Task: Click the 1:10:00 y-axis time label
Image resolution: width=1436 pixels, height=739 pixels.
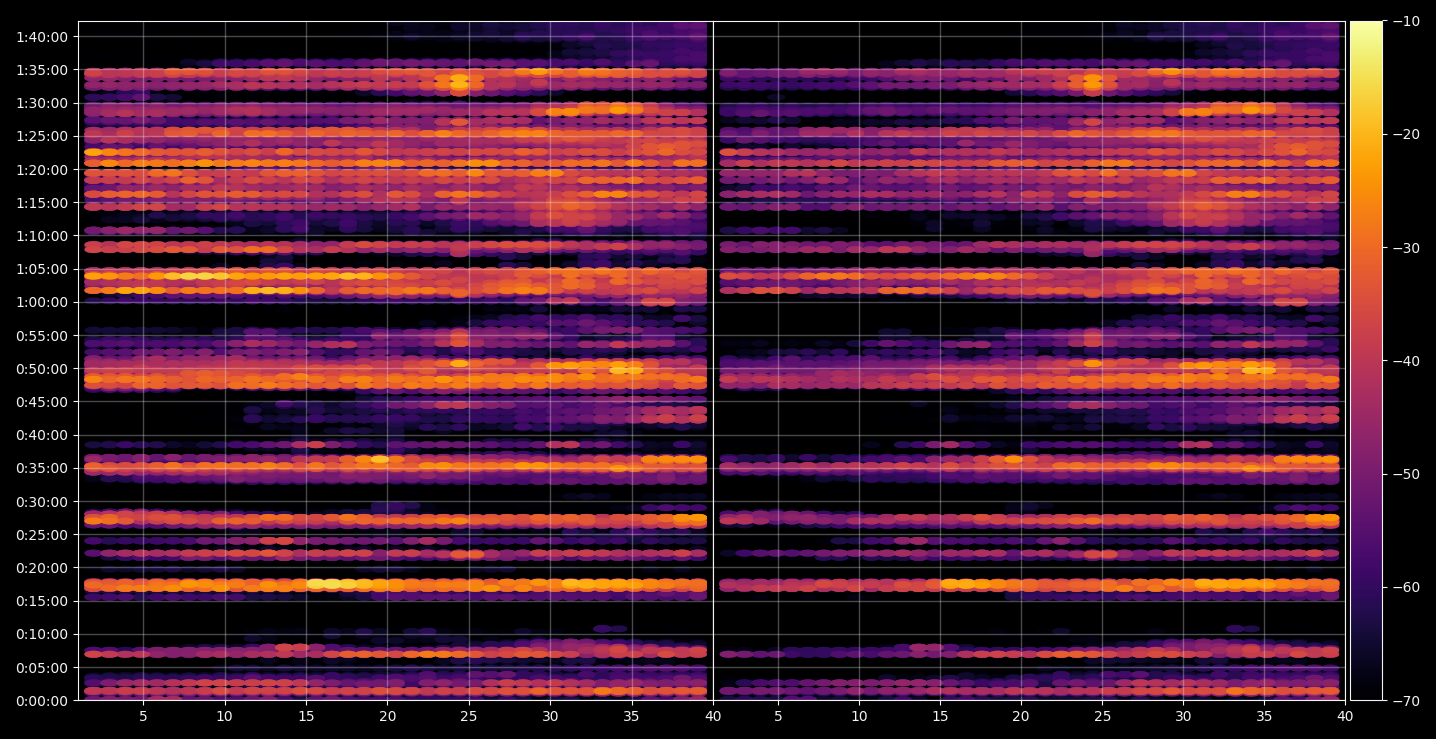Action: click(43, 236)
